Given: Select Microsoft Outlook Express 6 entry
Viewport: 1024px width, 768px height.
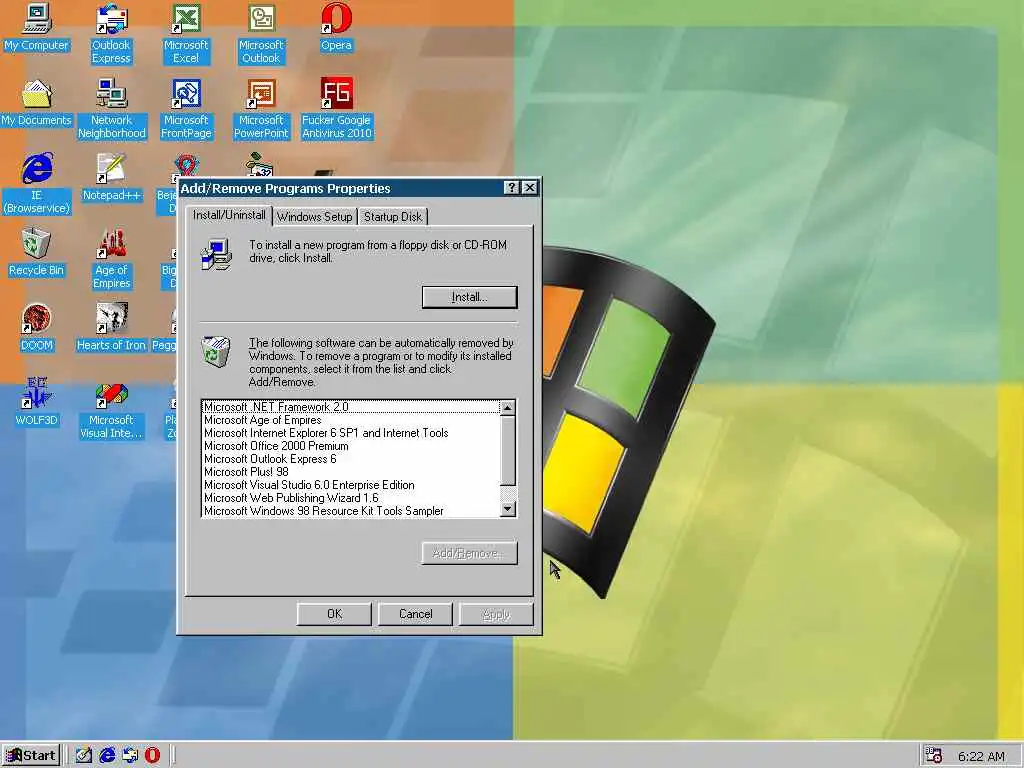Looking at the screenshot, I should click(x=351, y=459).
